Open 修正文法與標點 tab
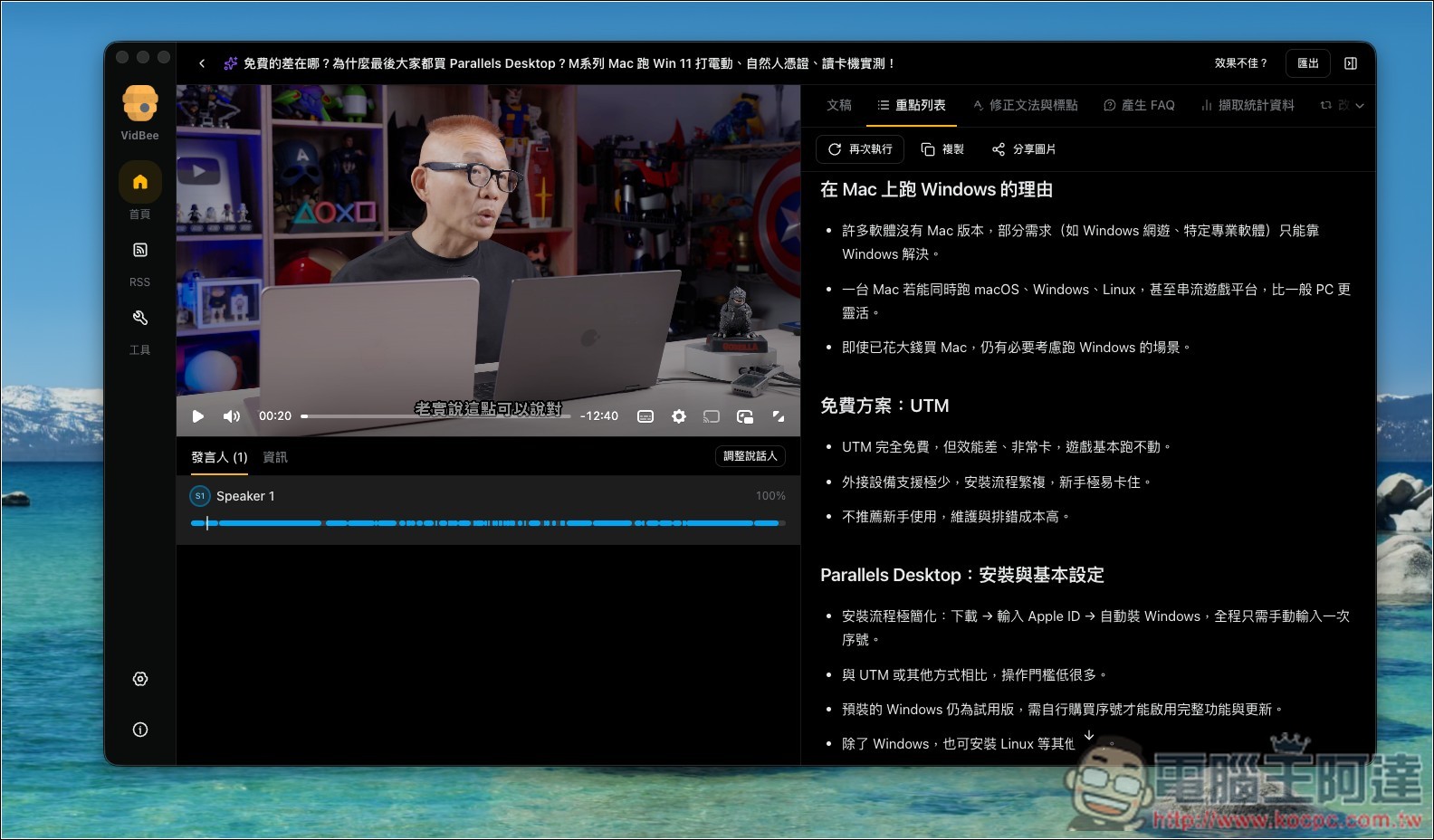This screenshot has width=1434, height=840. (1025, 105)
